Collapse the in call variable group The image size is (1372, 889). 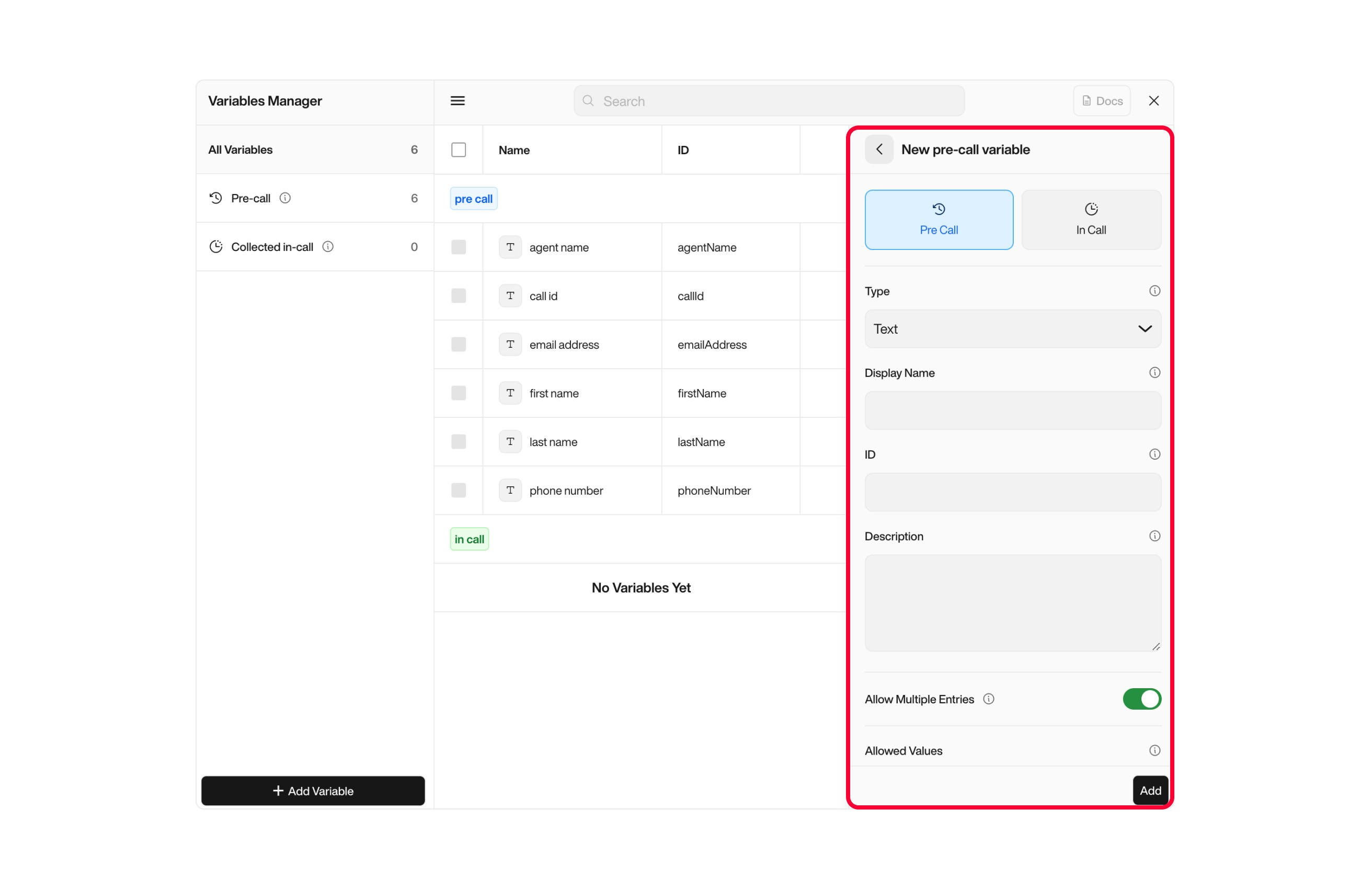[x=468, y=539]
